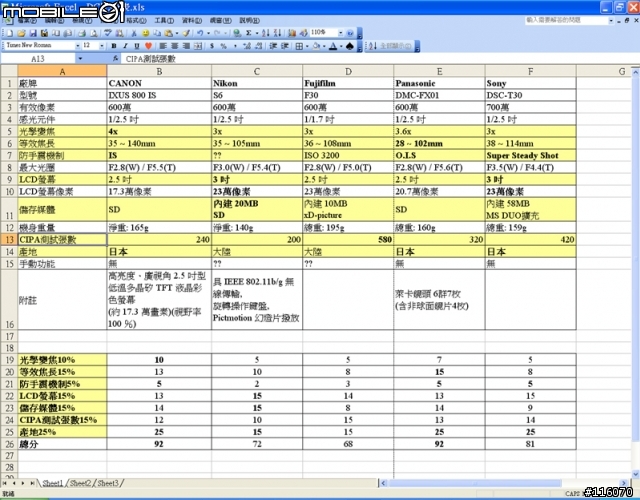The width and height of the screenshot is (640, 500).
Task: Switch to the Sheet2 tab
Action: tap(80, 483)
